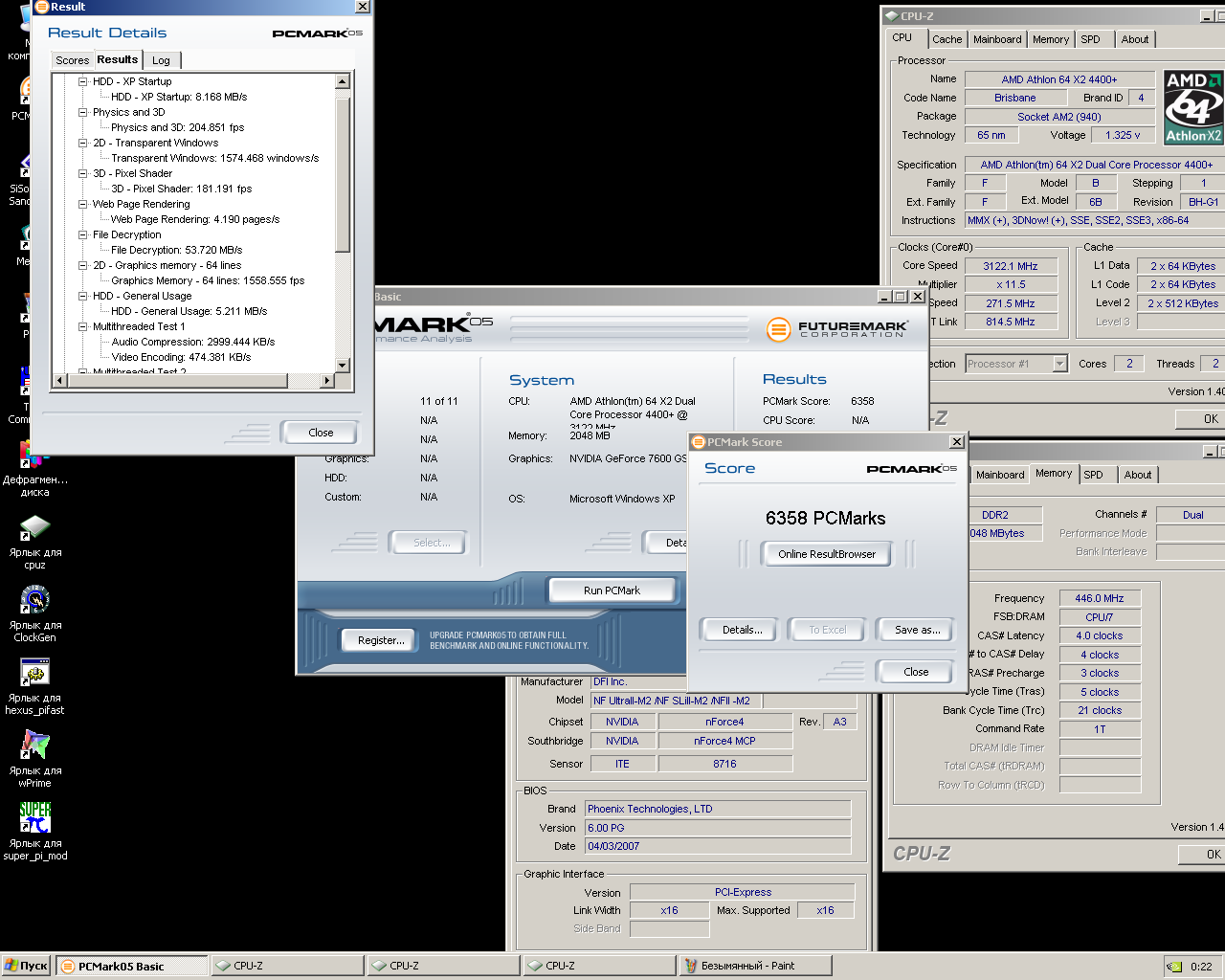Switch to the Log tab in Result Details
Screen dimensions: 1225x980
coord(161,60)
